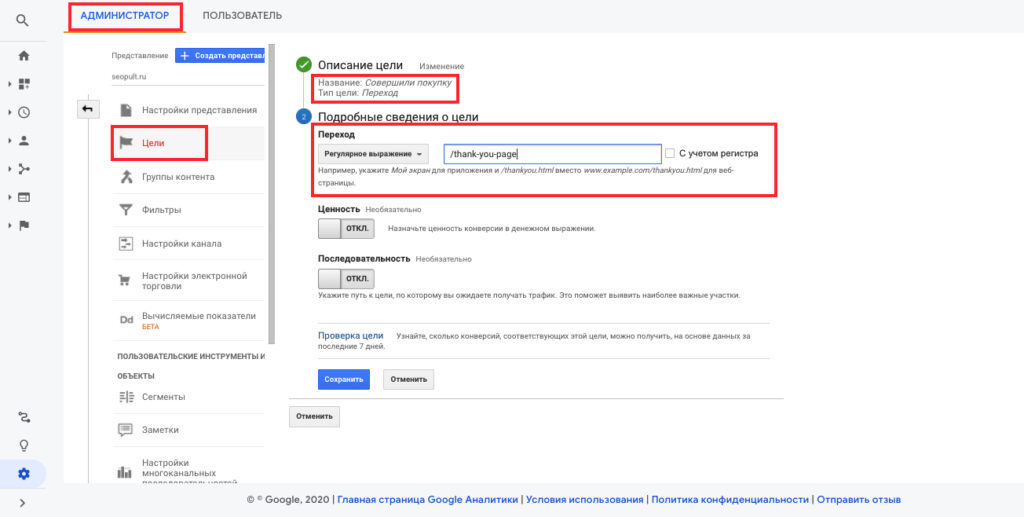This screenshot has height=517, width=1024.
Task: Toggle the 'Ценность' switch on
Action: [x=344, y=228]
